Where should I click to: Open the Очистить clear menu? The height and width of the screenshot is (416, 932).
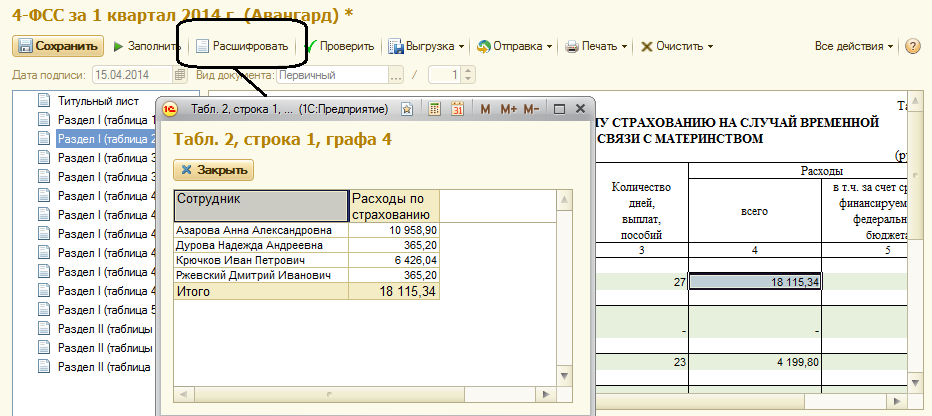[677, 46]
